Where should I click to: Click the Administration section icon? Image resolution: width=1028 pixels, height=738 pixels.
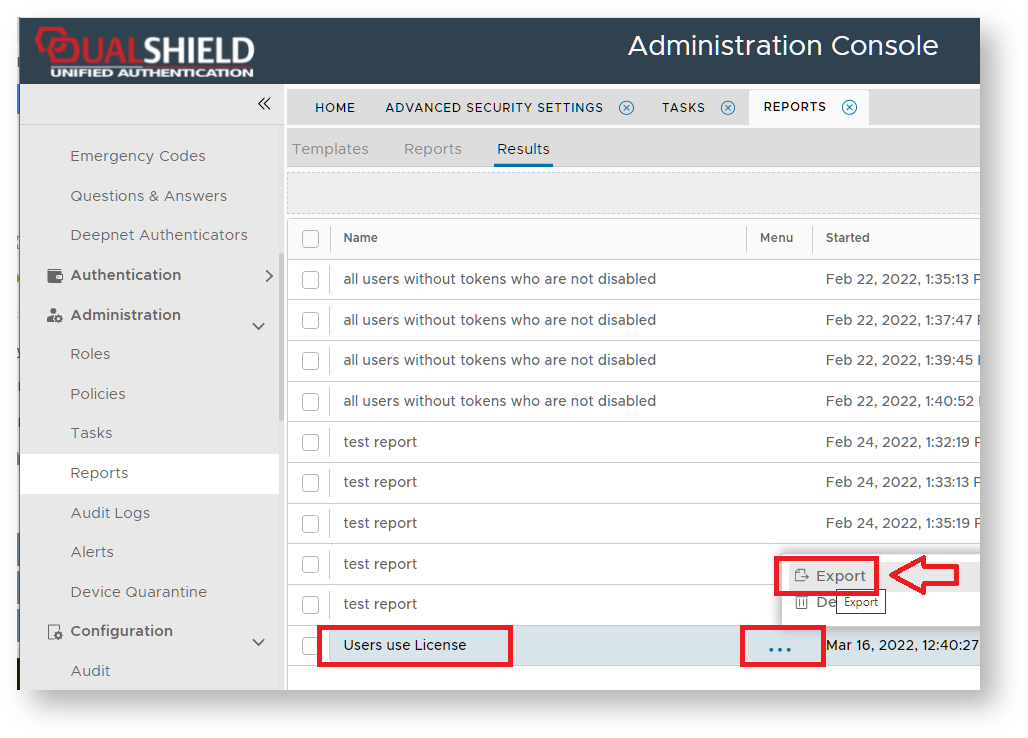pos(55,316)
